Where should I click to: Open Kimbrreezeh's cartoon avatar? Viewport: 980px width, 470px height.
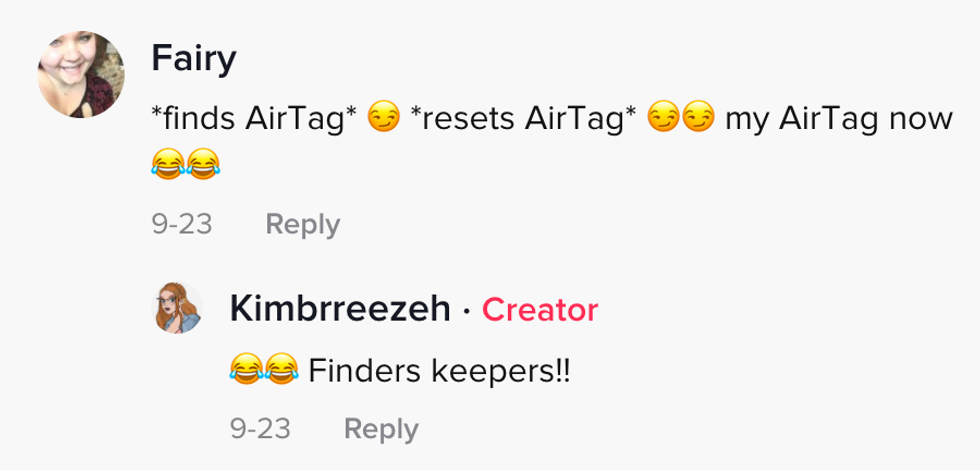[x=178, y=308]
